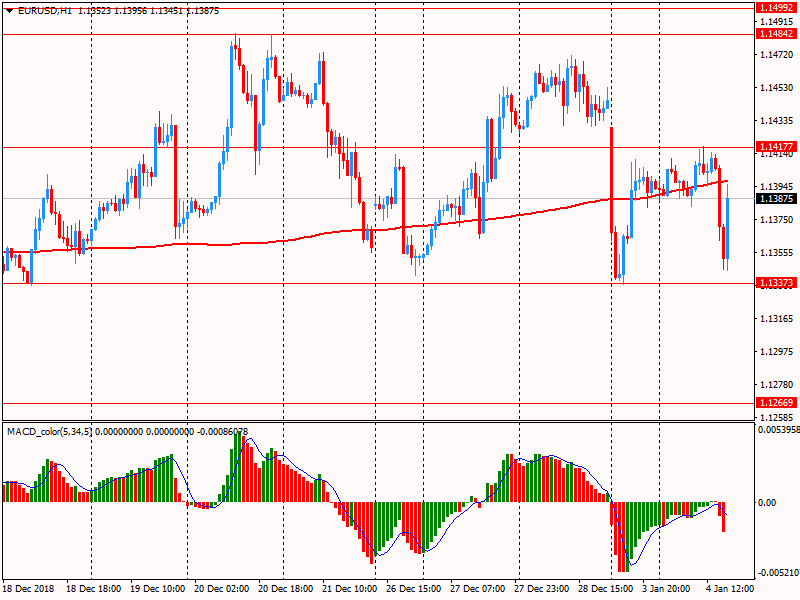Select the 1.14177 resistance level tag
800x600 pixels.
777,147
